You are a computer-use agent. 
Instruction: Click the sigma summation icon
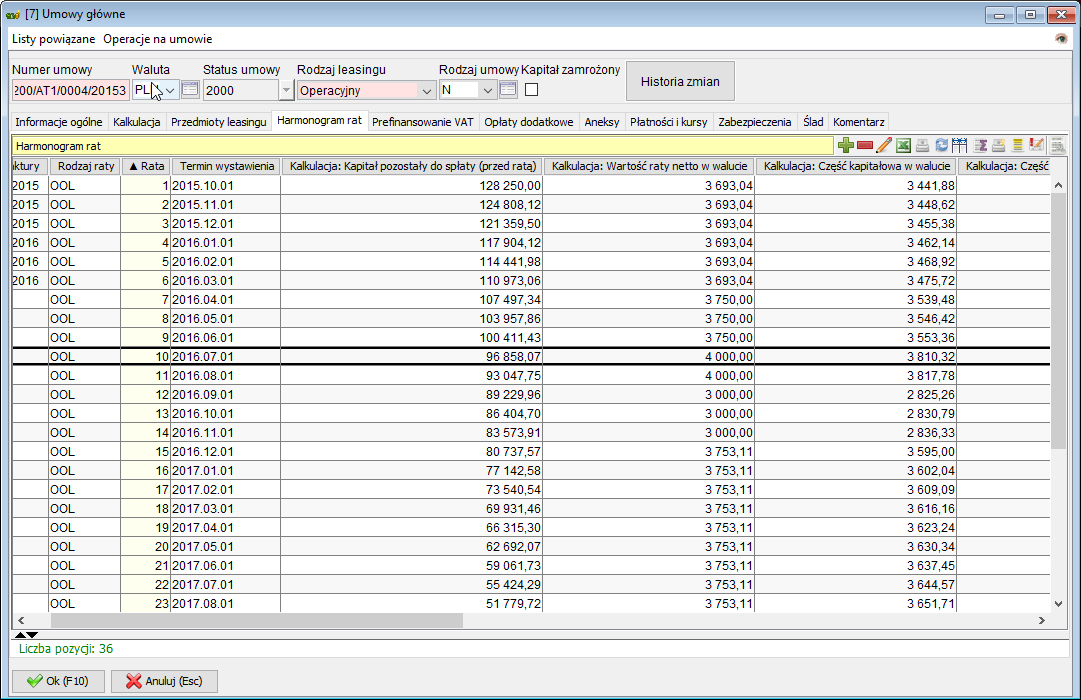980,146
